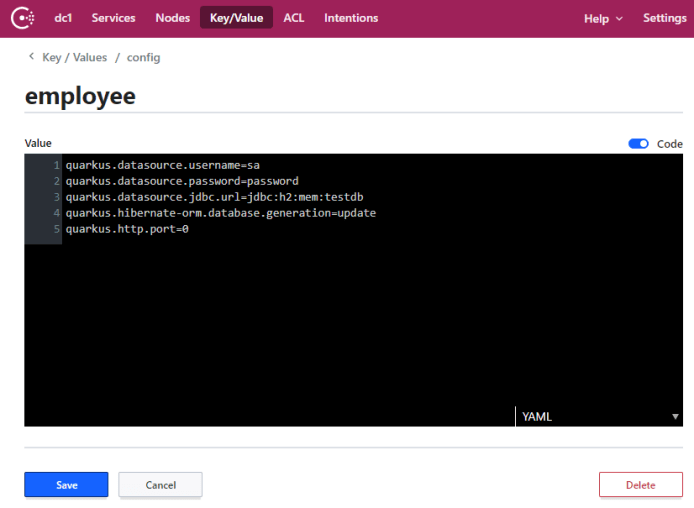
Task: Click the Consul logo icon
Action: tap(23, 18)
